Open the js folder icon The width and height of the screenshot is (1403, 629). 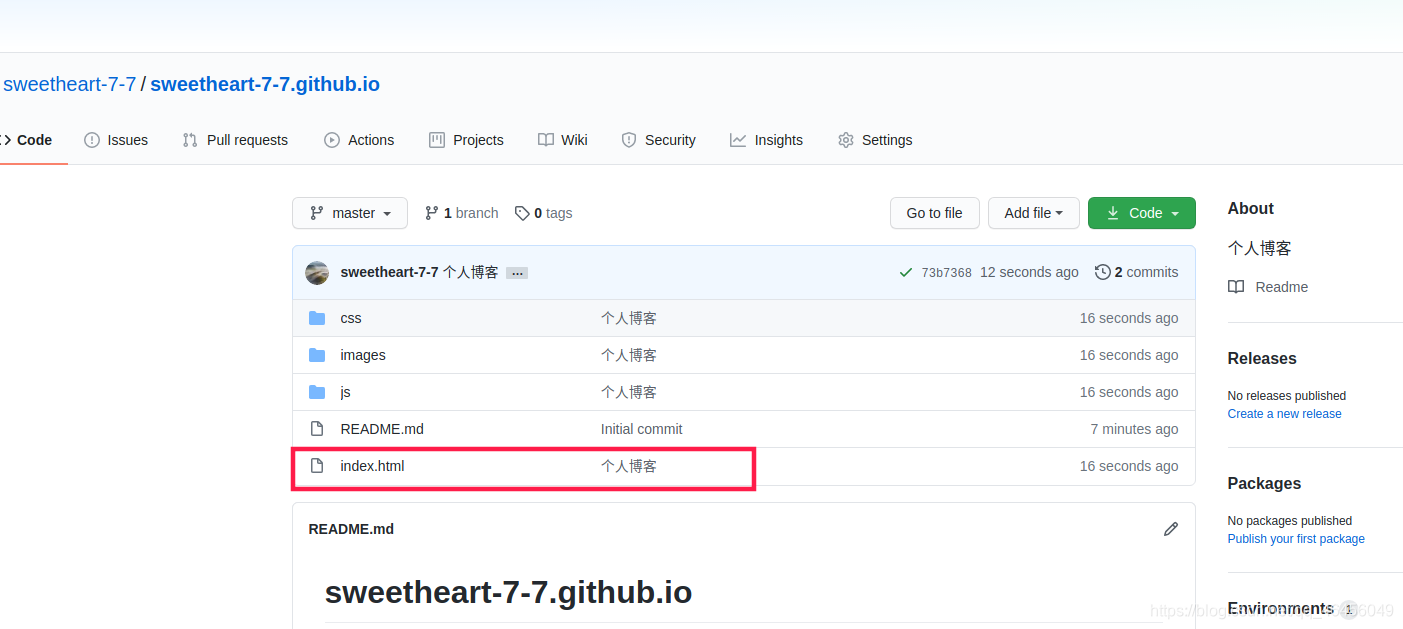point(317,392)
